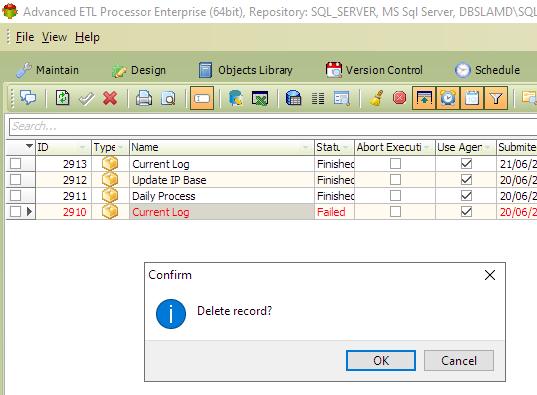537x395 pixels.
Task: Open print preview magnifier icon
Action: click(x=168, y=99)
